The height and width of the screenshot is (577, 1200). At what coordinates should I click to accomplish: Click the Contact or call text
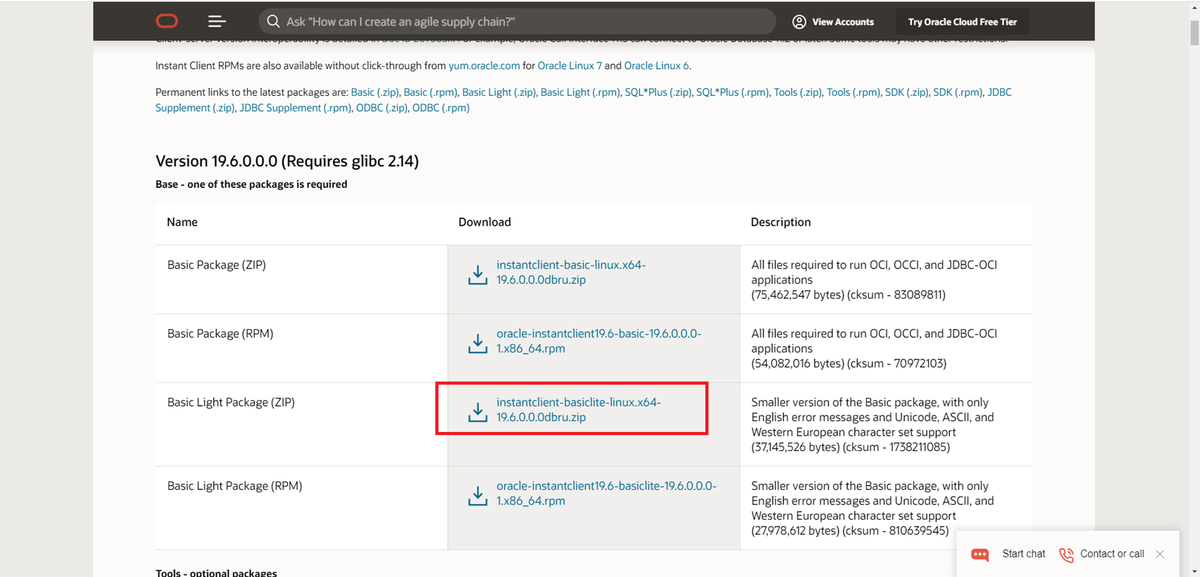pos(1112,554)
